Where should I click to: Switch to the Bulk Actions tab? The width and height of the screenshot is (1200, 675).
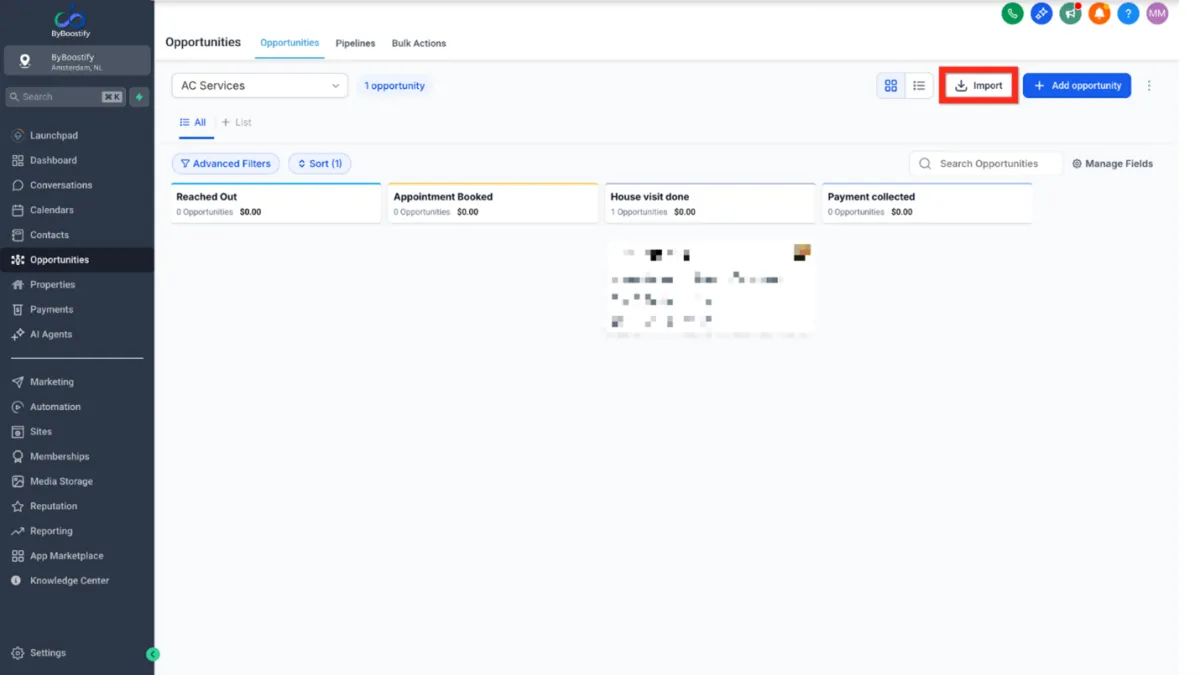coord(419,44)
